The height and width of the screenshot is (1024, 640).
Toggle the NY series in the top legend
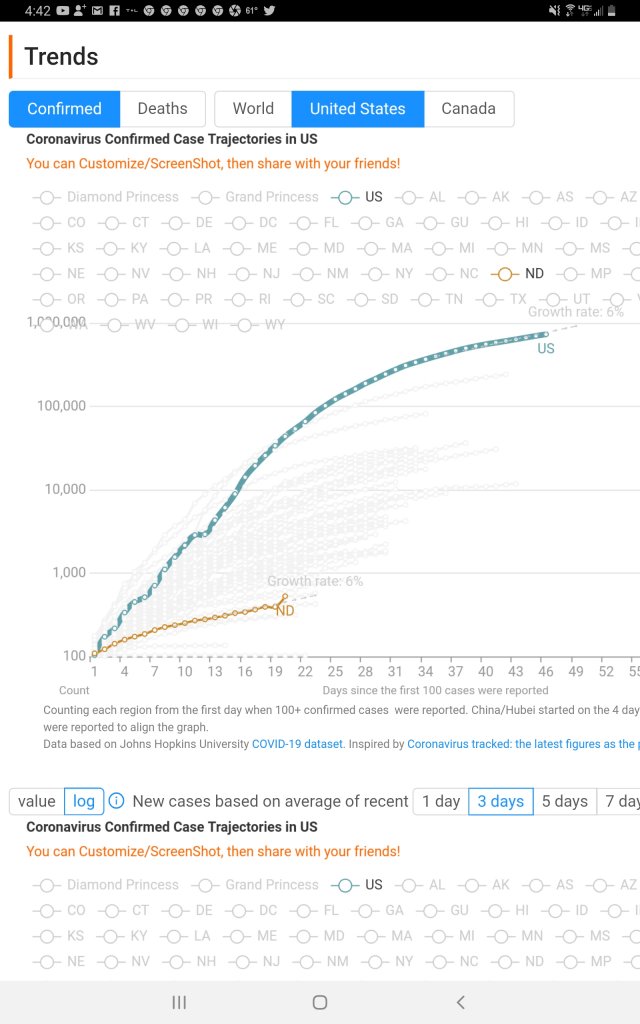point(389,273)
